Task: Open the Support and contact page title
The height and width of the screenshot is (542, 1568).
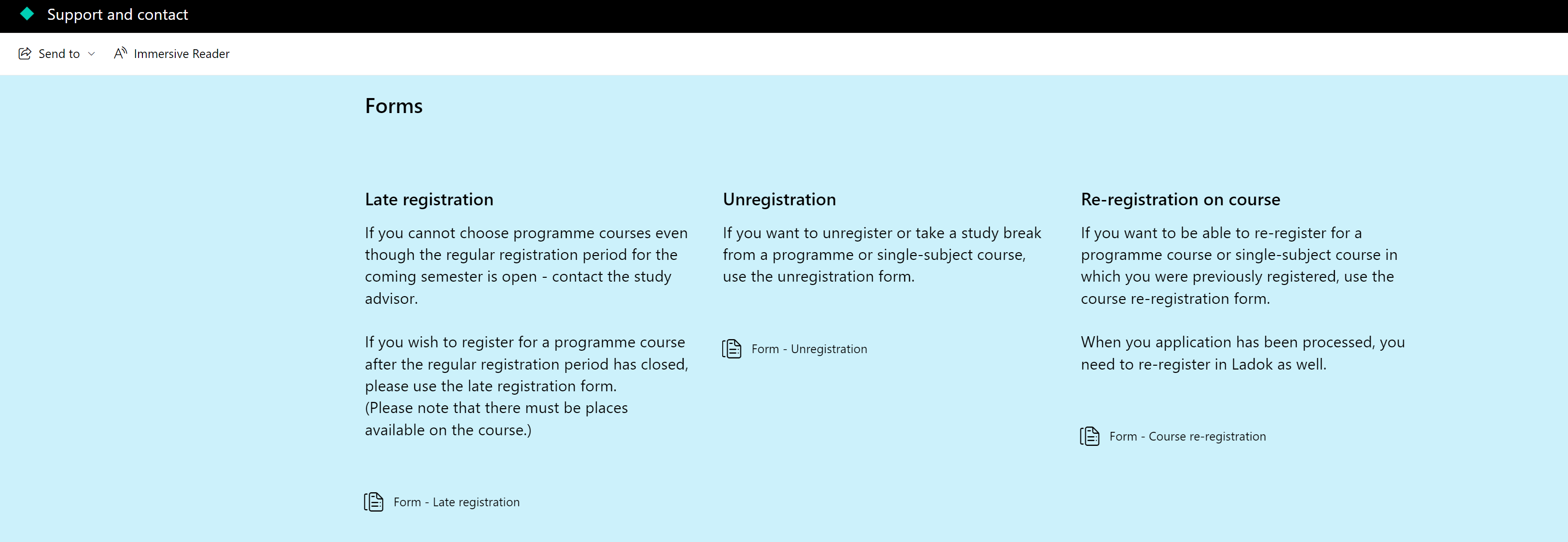Action: coord(117,14)
